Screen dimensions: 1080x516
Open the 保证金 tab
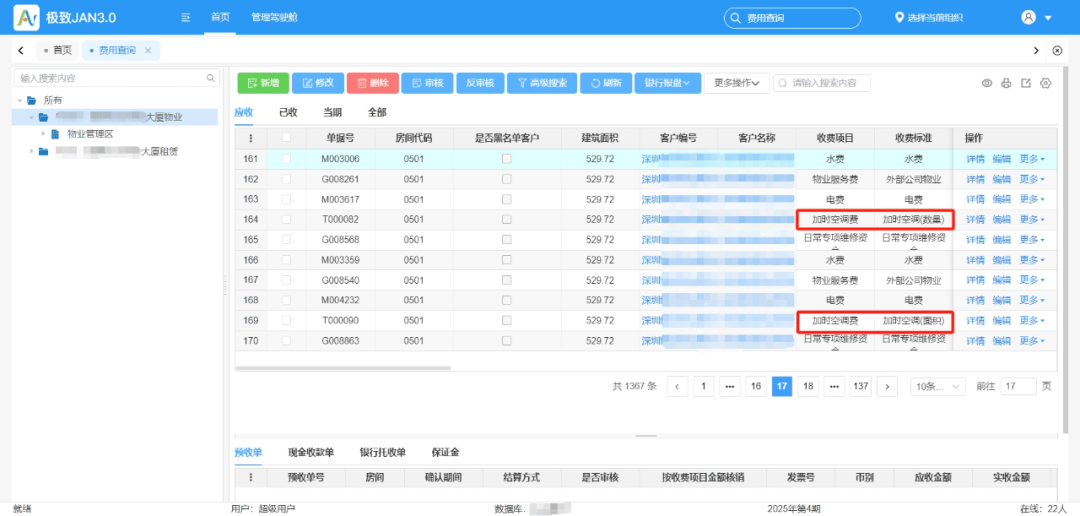(445, 453)
